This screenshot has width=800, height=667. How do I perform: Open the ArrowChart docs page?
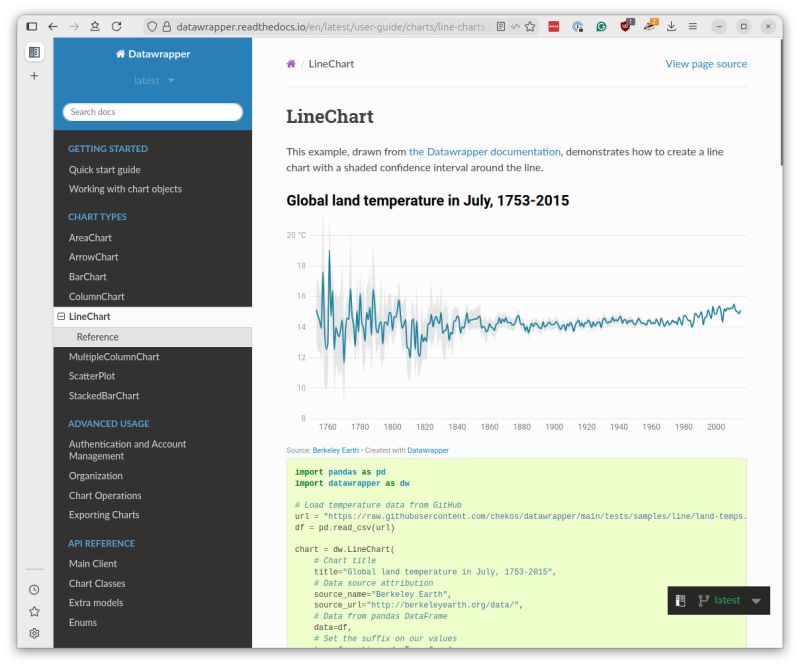tap(93, 257)
